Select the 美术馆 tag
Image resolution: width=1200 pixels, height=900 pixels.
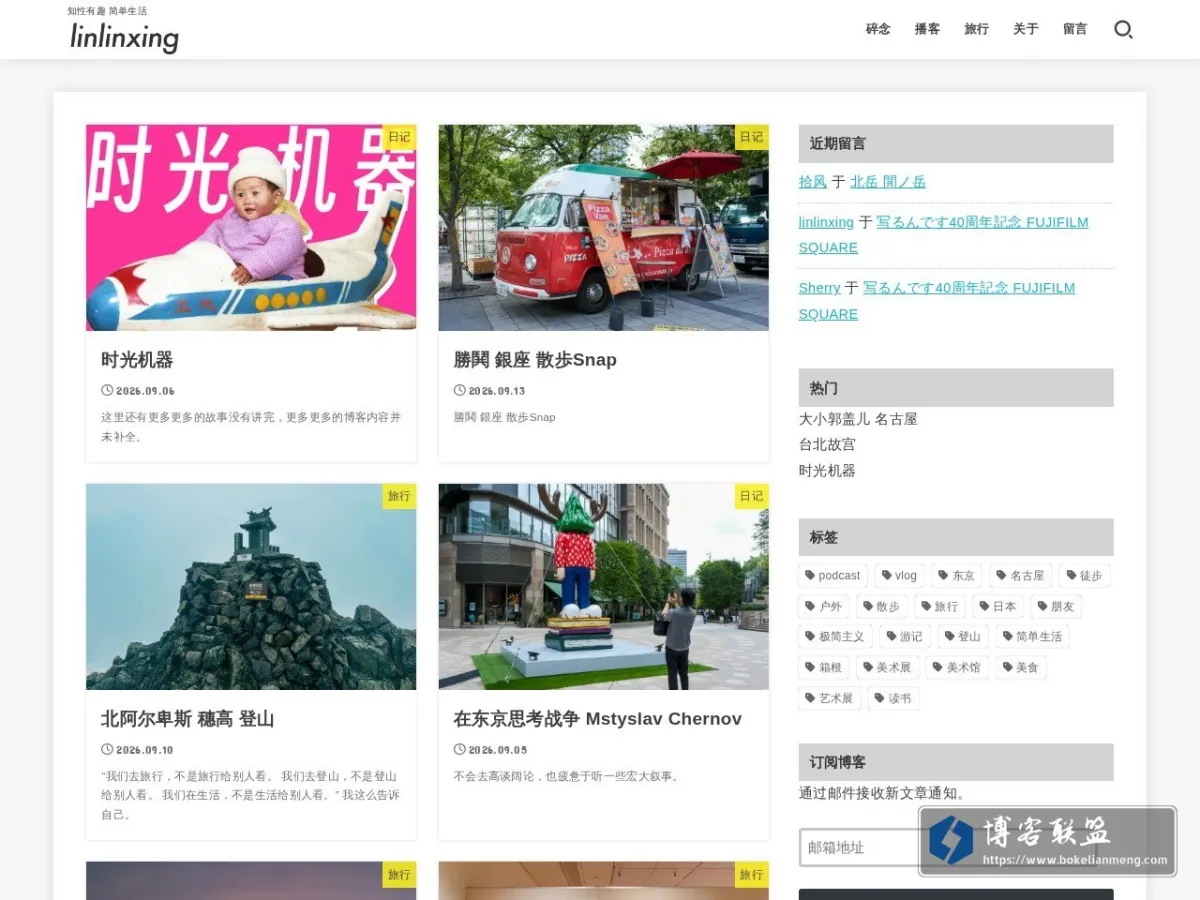[x=958, y=667]
